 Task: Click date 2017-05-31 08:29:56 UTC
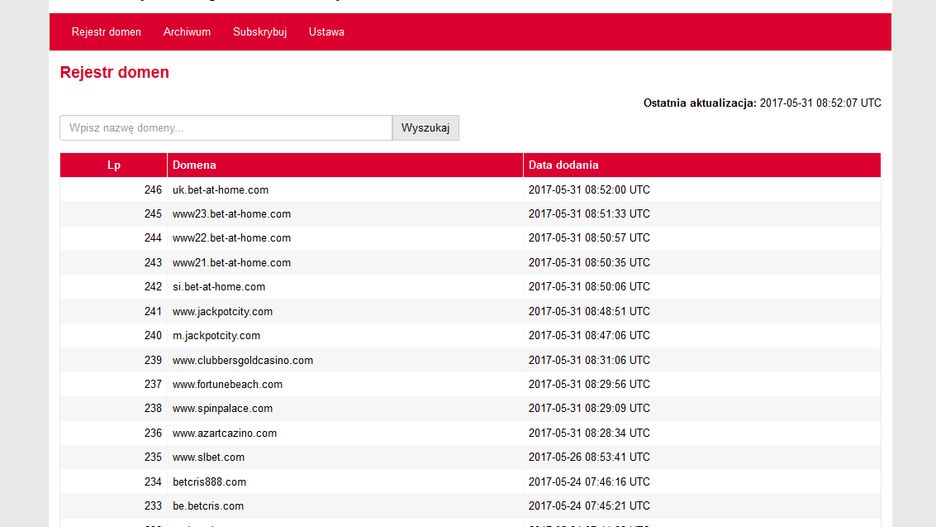tap(589, 384)
